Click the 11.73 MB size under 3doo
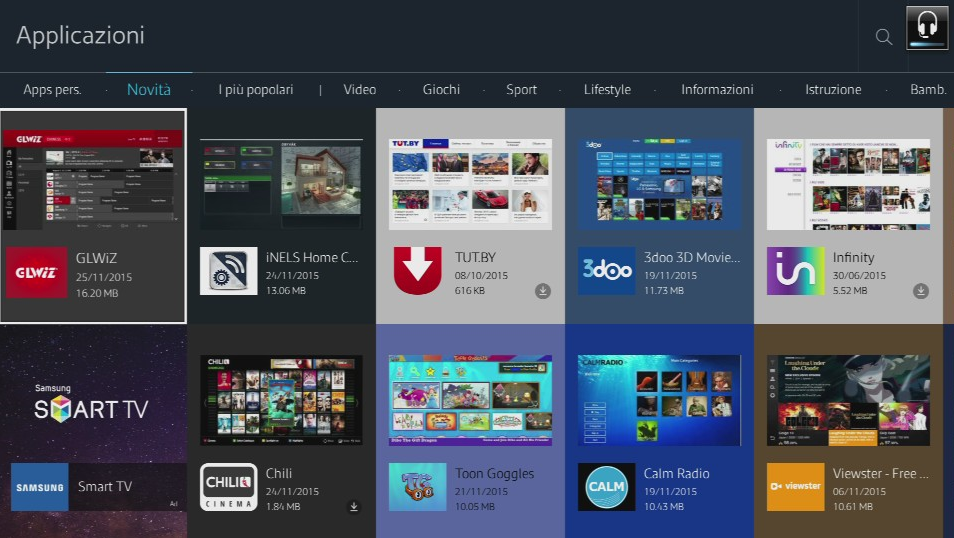The height and width of the screenshot is (538, 954). click(664, 290)
